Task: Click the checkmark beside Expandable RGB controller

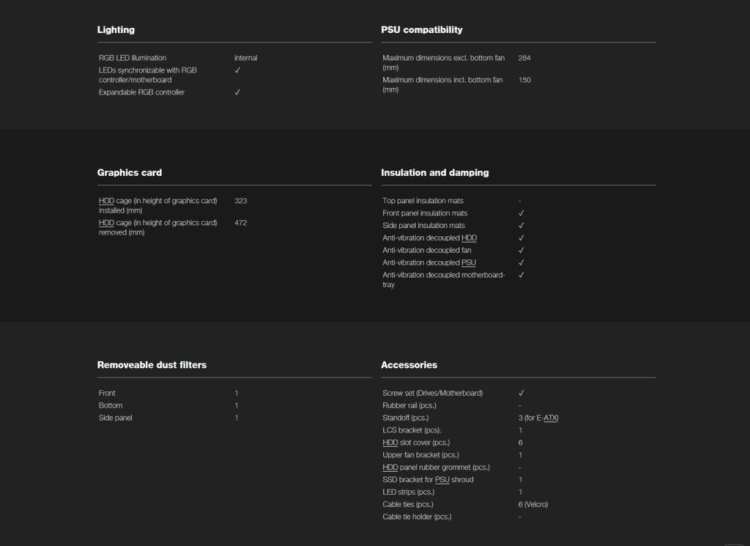Action: pyautogui.click(x=237, y=92)
